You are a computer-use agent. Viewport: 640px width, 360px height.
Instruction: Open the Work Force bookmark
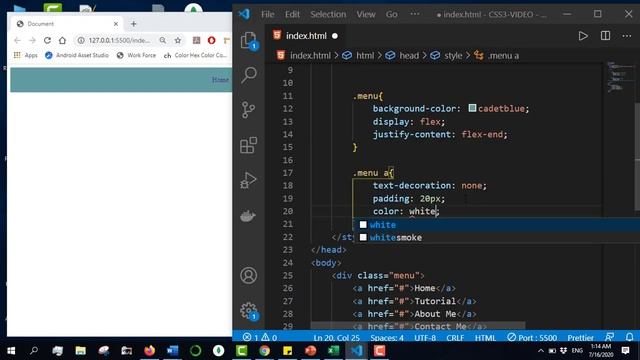pyautogui.click(x=136, y=55)
